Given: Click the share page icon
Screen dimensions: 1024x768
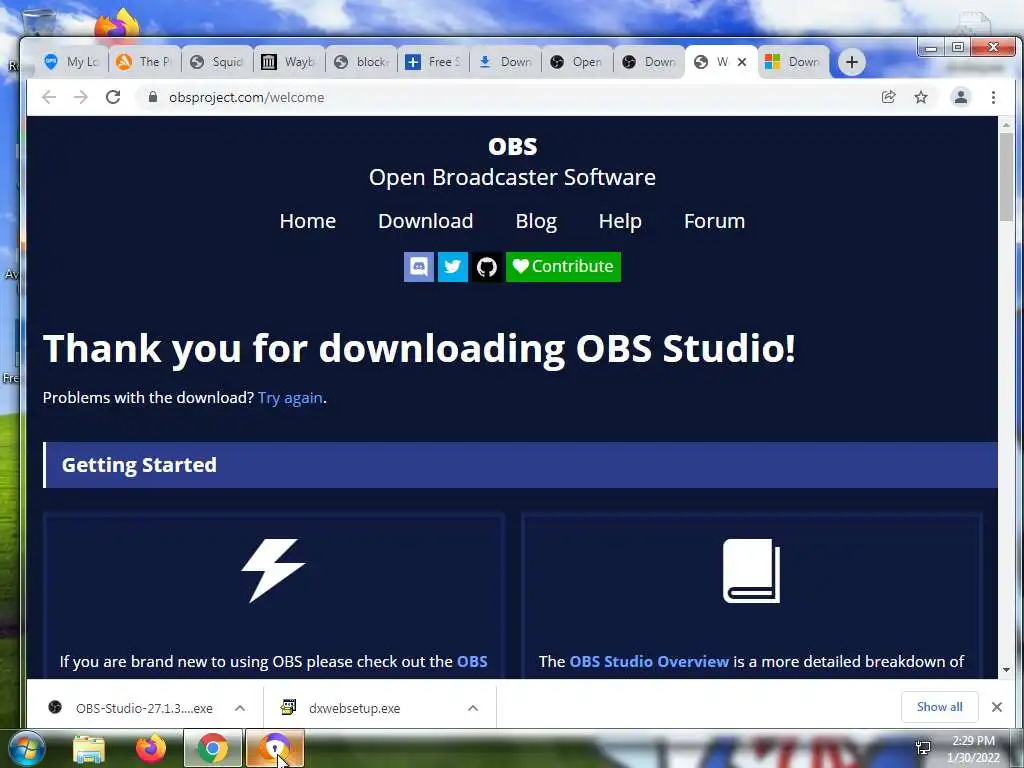Looking at the screenshot, I should pyautogui.click(x=888, y=97).
